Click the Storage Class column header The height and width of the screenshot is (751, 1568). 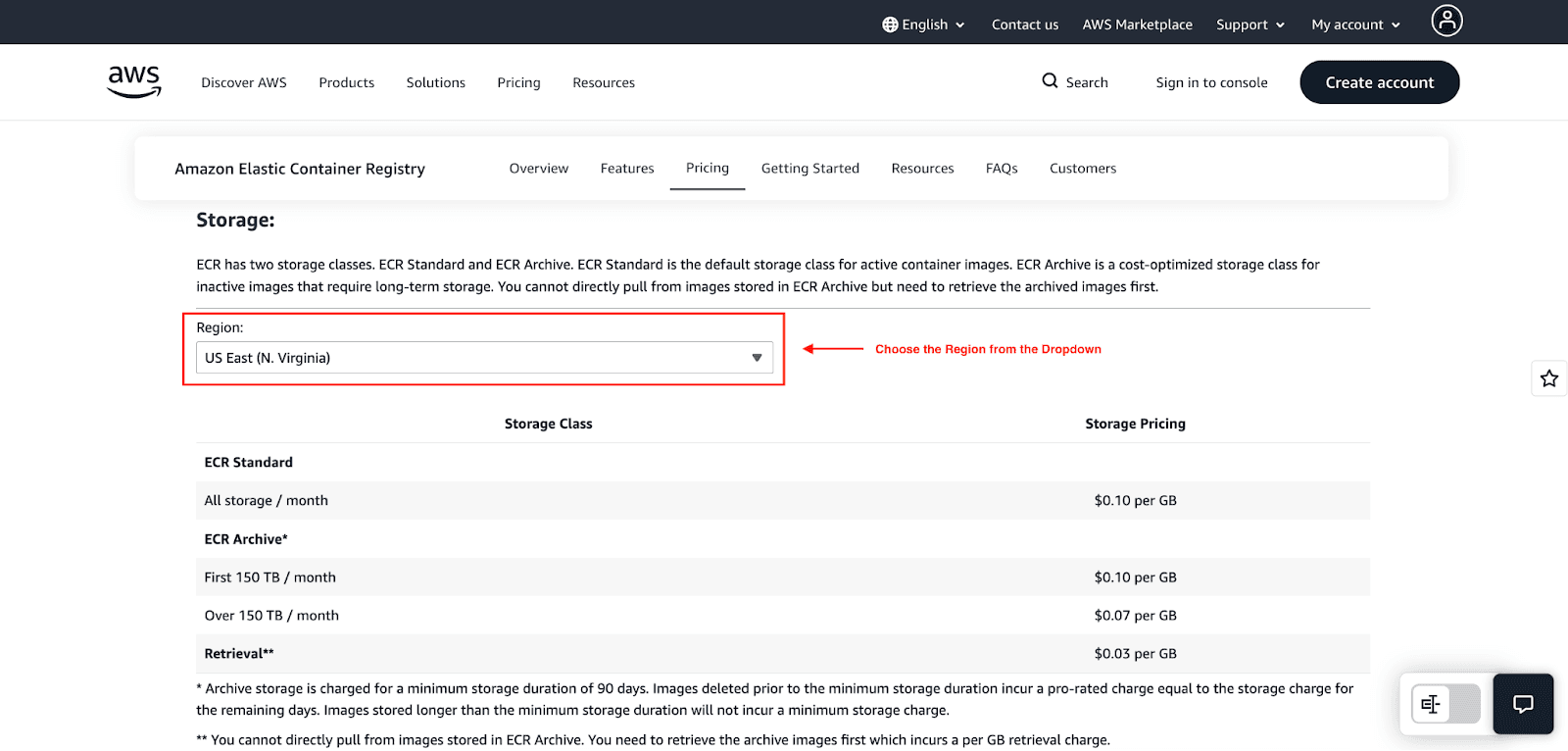pyautogui.click(x=549, y=424)
